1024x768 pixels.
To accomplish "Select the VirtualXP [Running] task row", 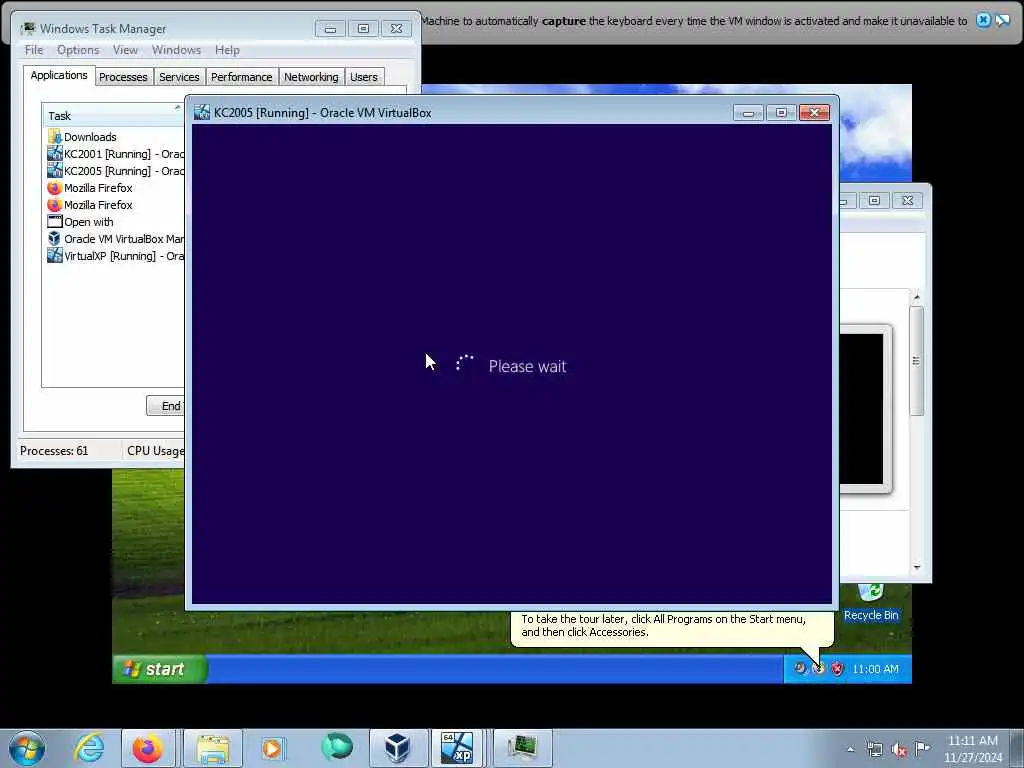I will pos(114,256).
